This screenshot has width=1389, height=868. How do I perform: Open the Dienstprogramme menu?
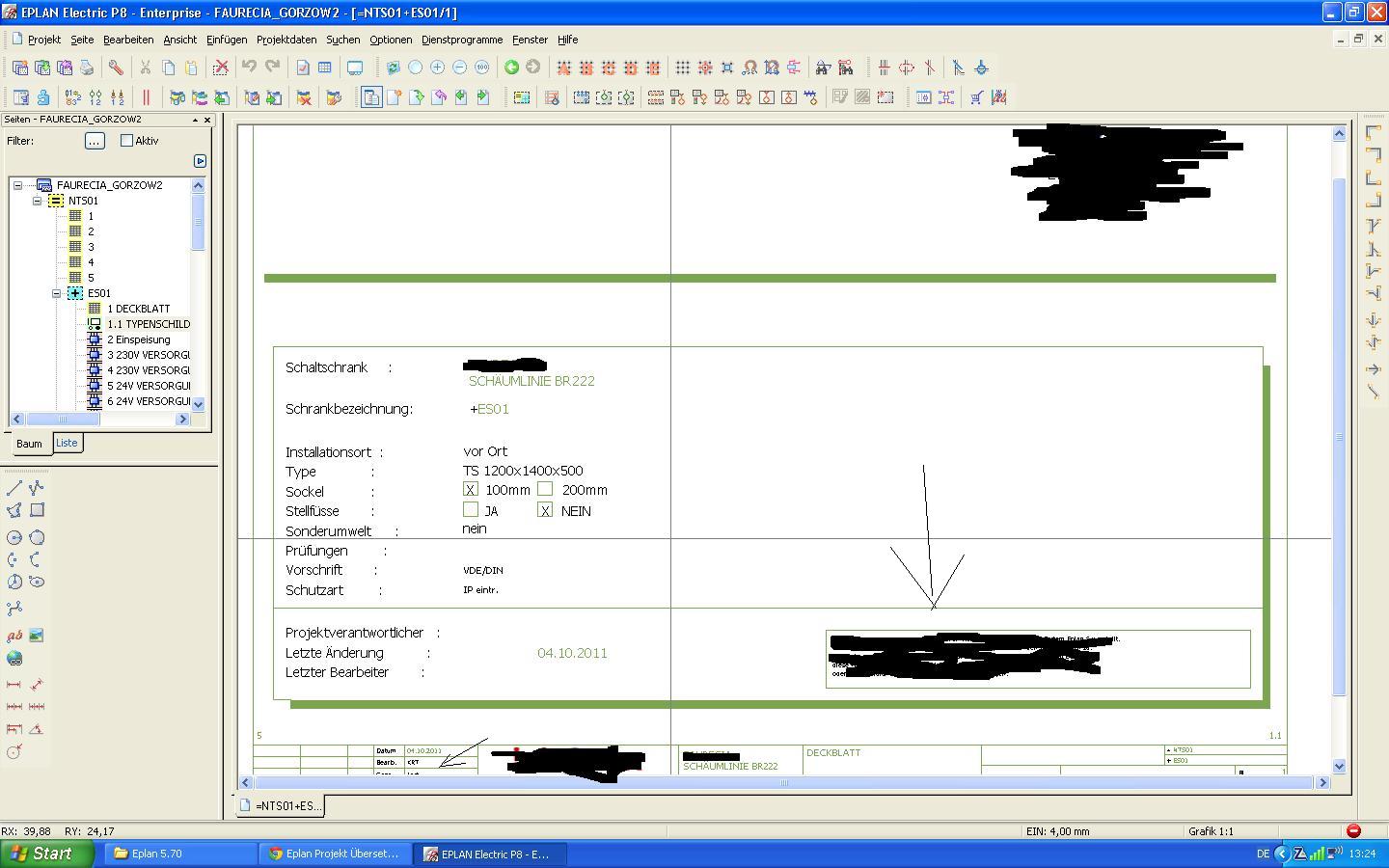pyautogui.click(x=462, y=40)
